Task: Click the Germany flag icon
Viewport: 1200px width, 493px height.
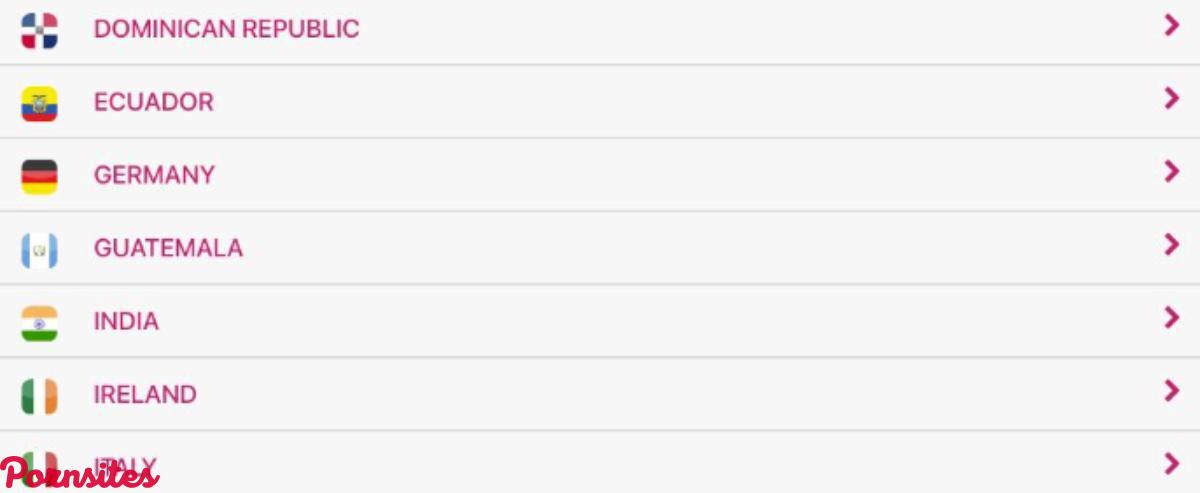Action: (x=39, y=176)
